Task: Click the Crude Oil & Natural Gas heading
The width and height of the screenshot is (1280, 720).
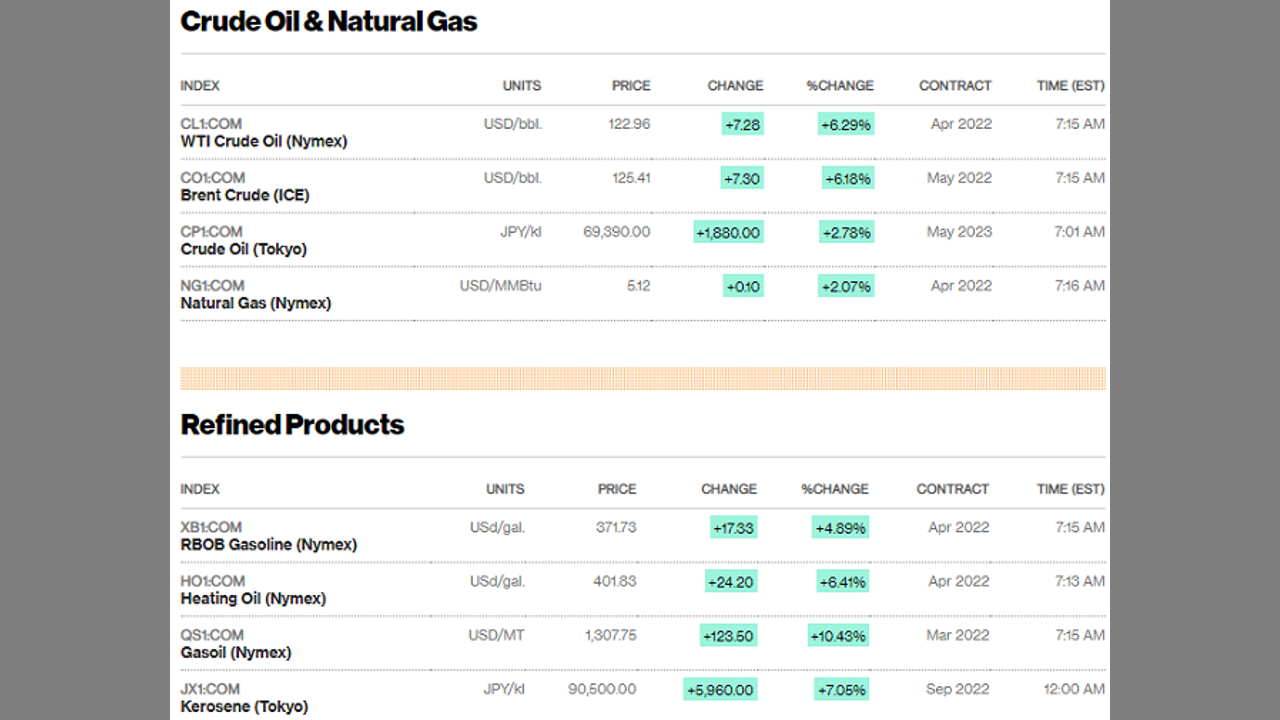Action: (329, 21)
